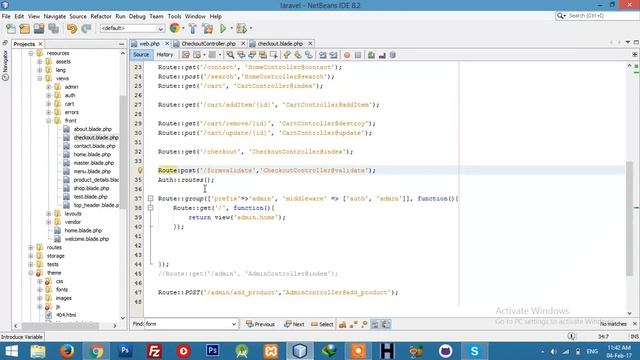Collapse the theme folder node
Image resolution: width=640 pixels, height=360 pixels.
tap(31, 273)
